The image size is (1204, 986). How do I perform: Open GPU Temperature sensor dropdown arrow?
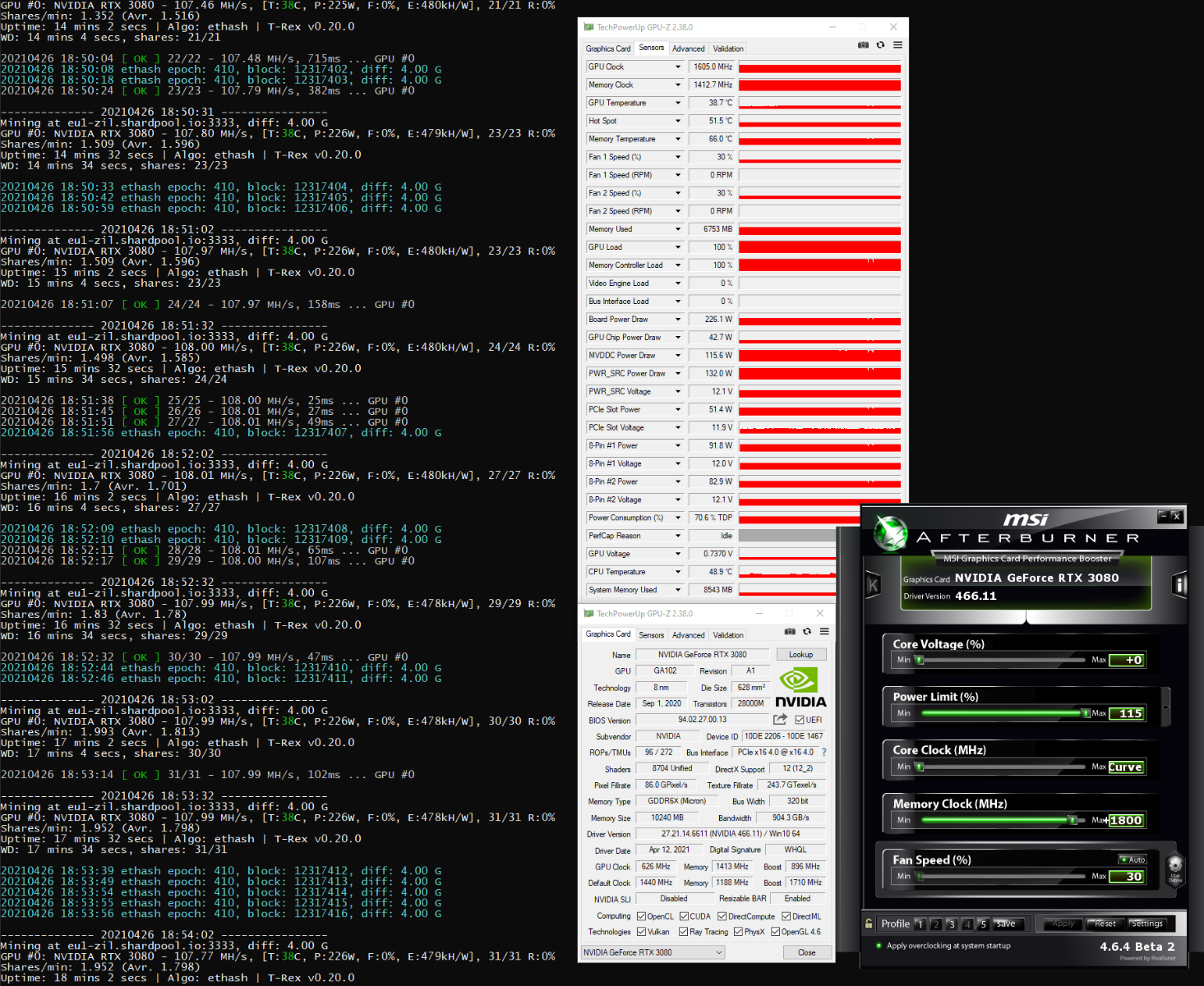click(678, 103)
